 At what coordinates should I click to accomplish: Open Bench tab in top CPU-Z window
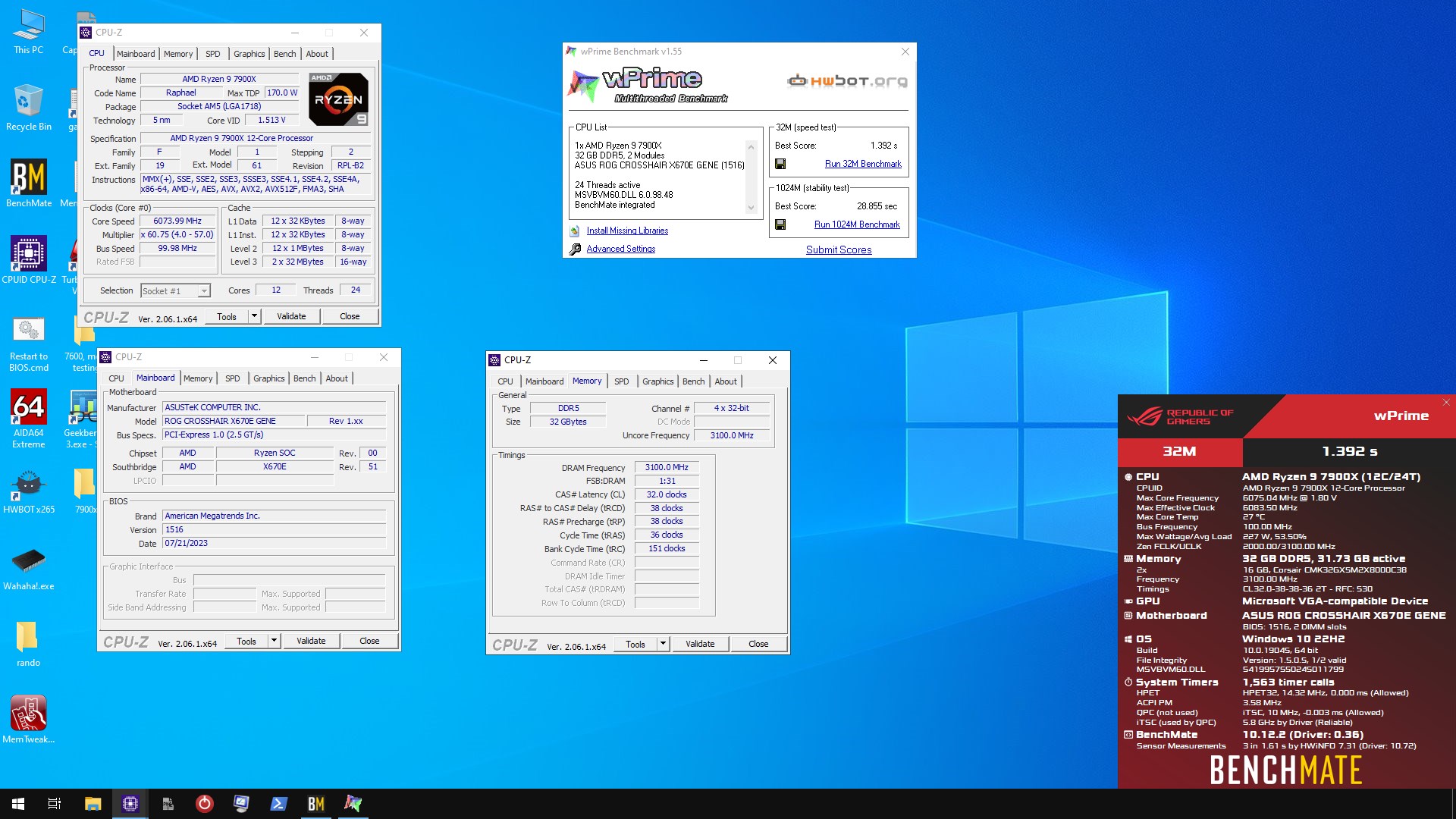pyautogui.click(x=285, y=54)
